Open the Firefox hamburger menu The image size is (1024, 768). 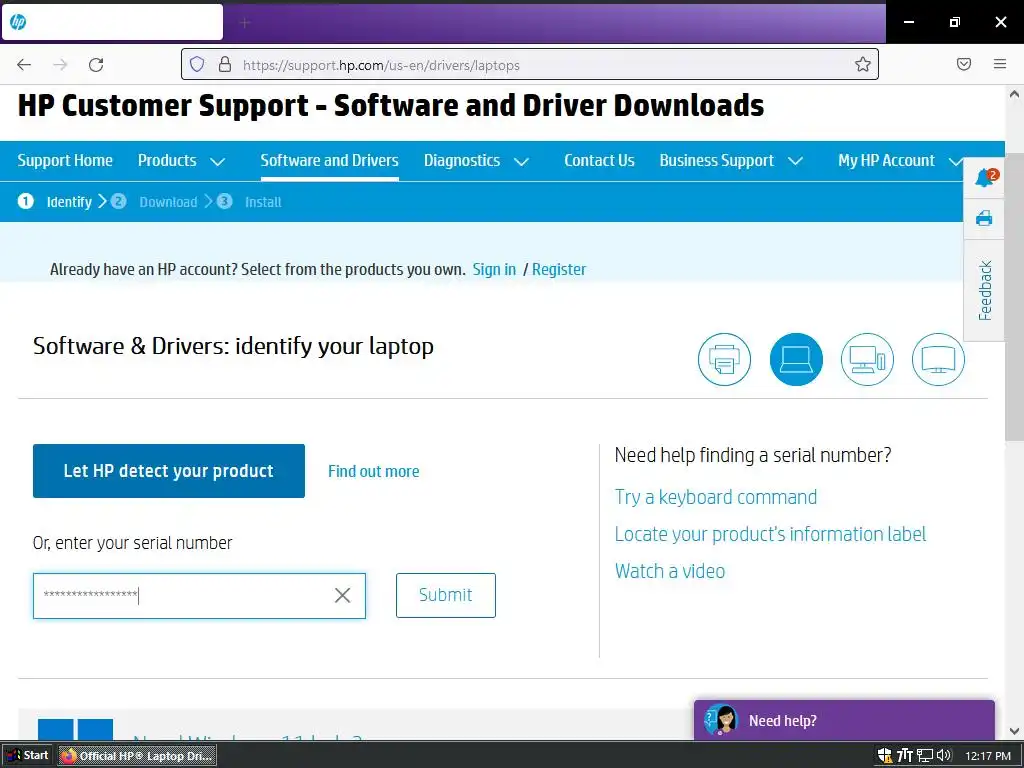click(1000, 64)
